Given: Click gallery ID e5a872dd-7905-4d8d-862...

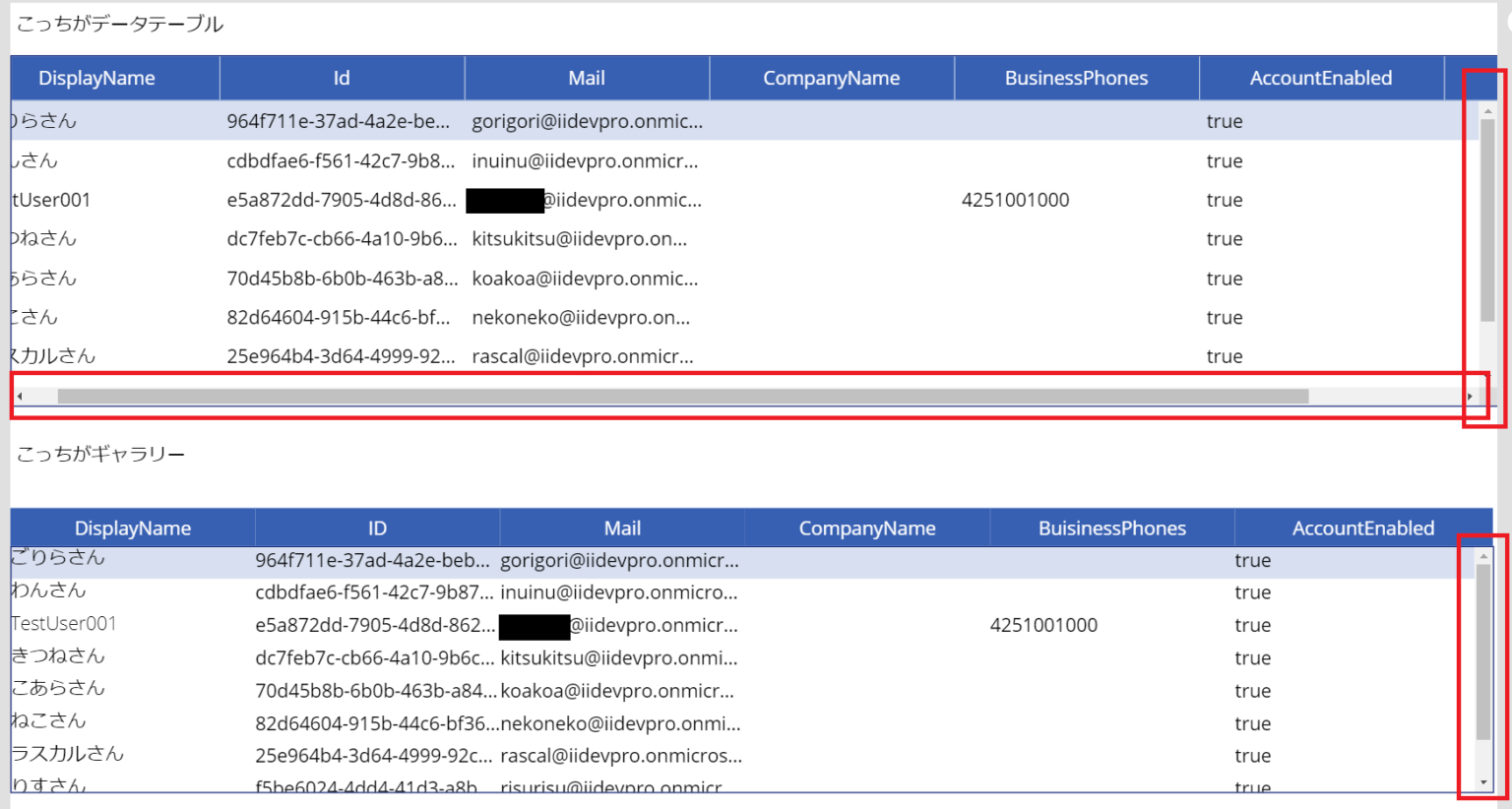Looking at the screenshot, I should (x=375, y=625).
